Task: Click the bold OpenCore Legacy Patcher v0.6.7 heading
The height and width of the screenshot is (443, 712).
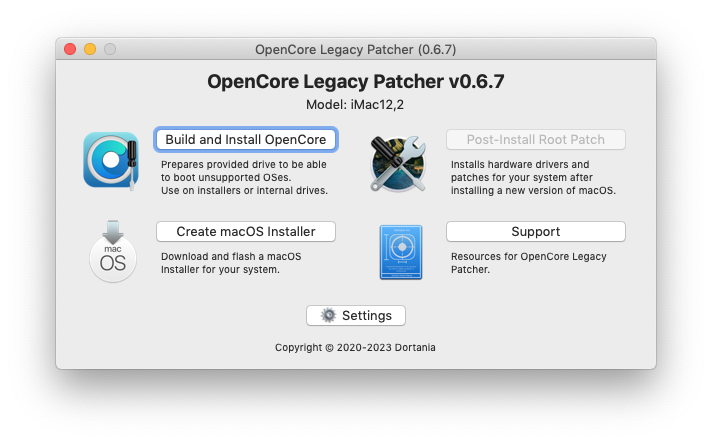Action: coord(356,82)
